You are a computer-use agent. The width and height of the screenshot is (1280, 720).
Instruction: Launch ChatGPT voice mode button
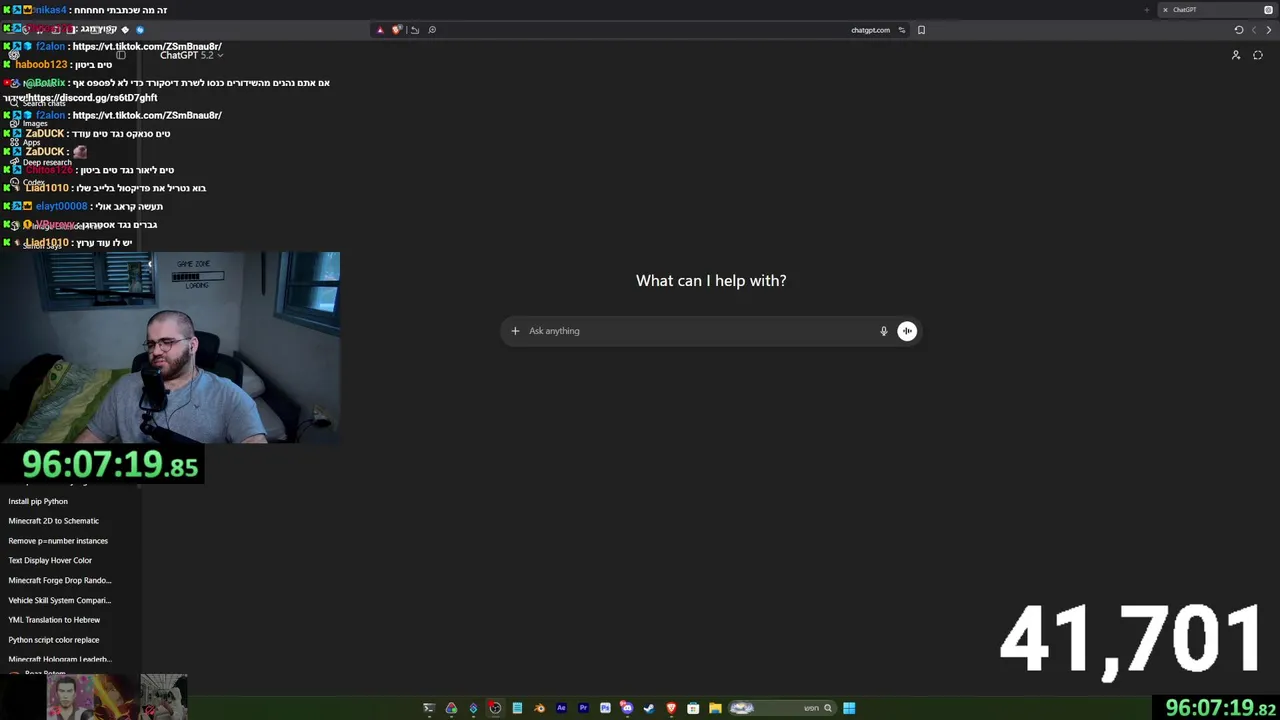pos(907,331)
